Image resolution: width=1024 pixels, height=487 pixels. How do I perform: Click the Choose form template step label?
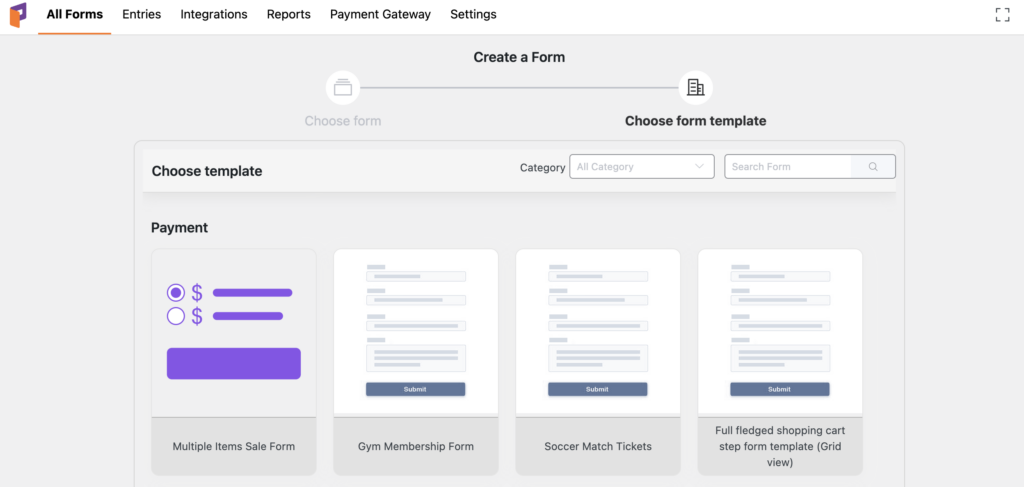[x=695, y=121]
